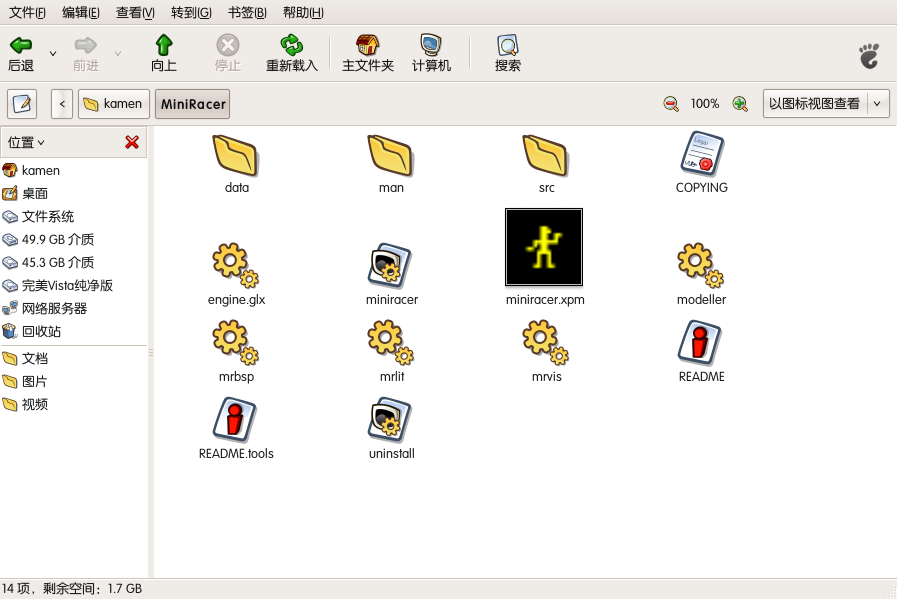The height and width of the screenshot is (599, 897).
Task: Select the README file icon
Action: (x=700, y=343)
